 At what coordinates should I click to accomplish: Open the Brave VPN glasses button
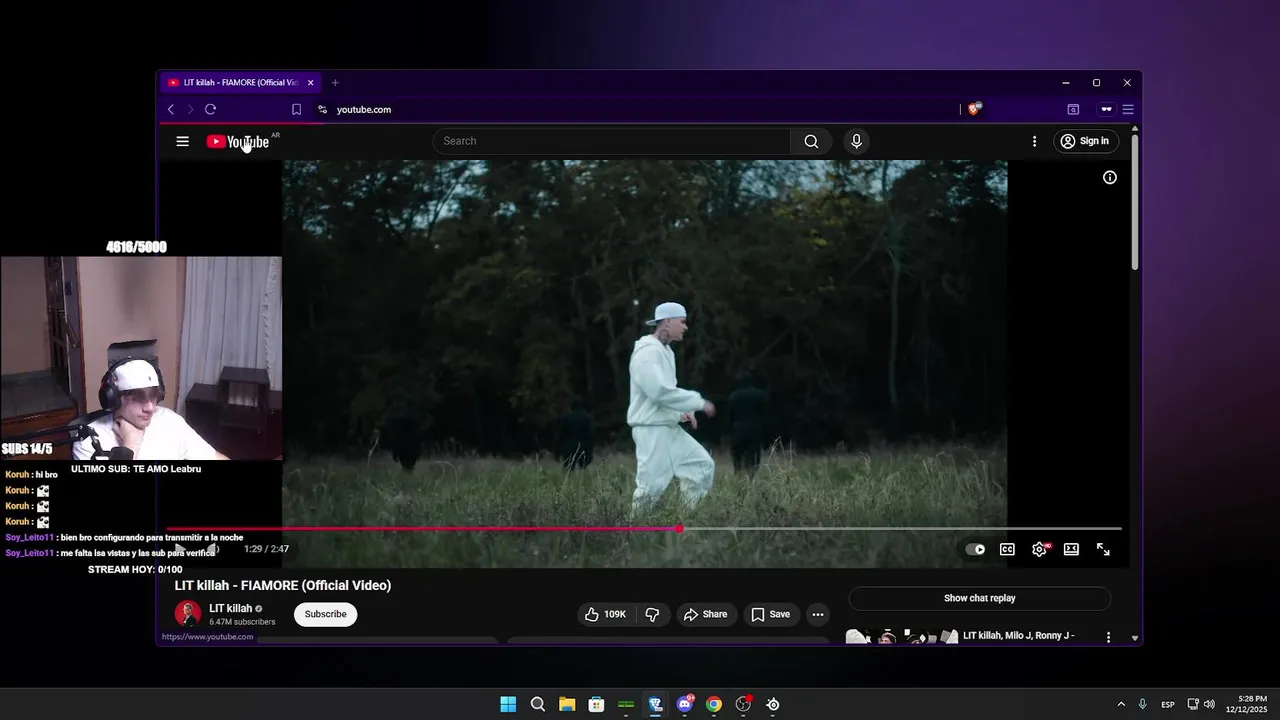(1106, 109)
